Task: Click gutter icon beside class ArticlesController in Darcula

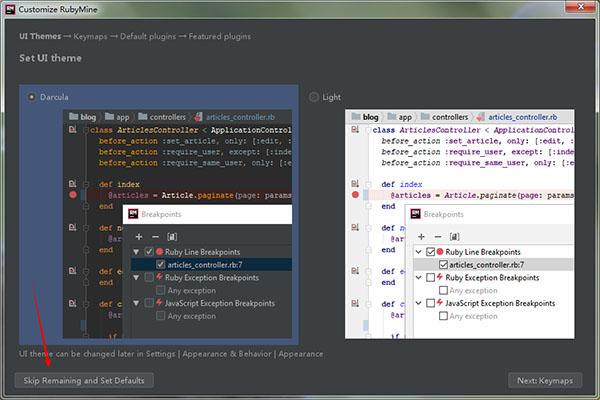Action: tap(72, 129)
